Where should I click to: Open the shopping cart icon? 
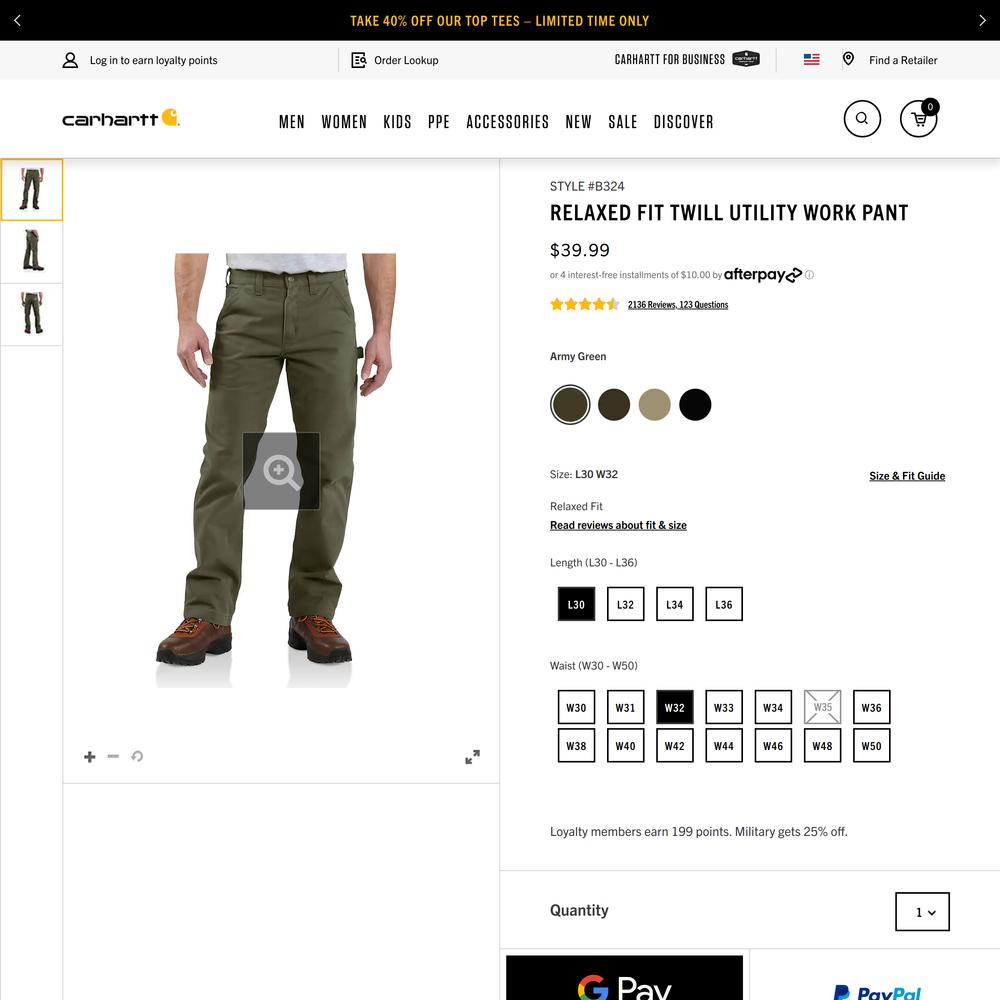point(918,119)
